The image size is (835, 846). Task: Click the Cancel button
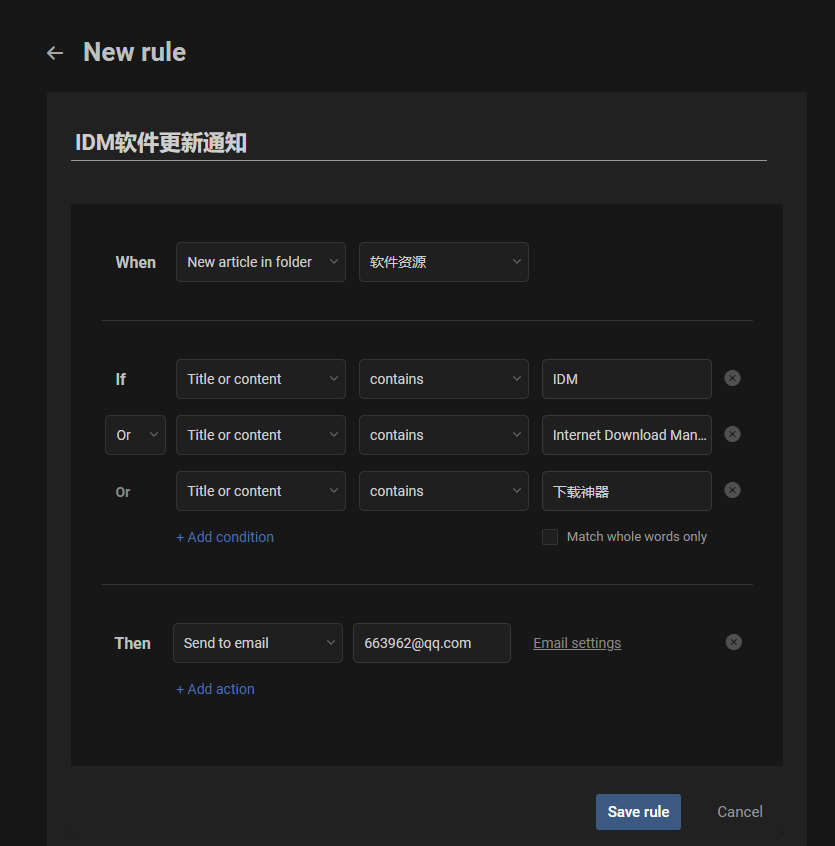point(740,812)
